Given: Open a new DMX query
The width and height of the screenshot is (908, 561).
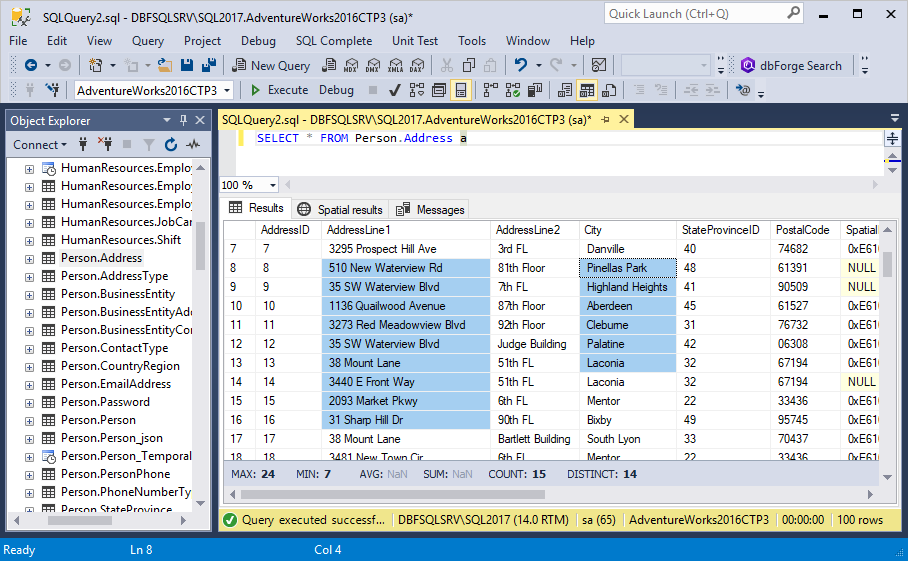Looking at the screenshot, I should point(373,65).
